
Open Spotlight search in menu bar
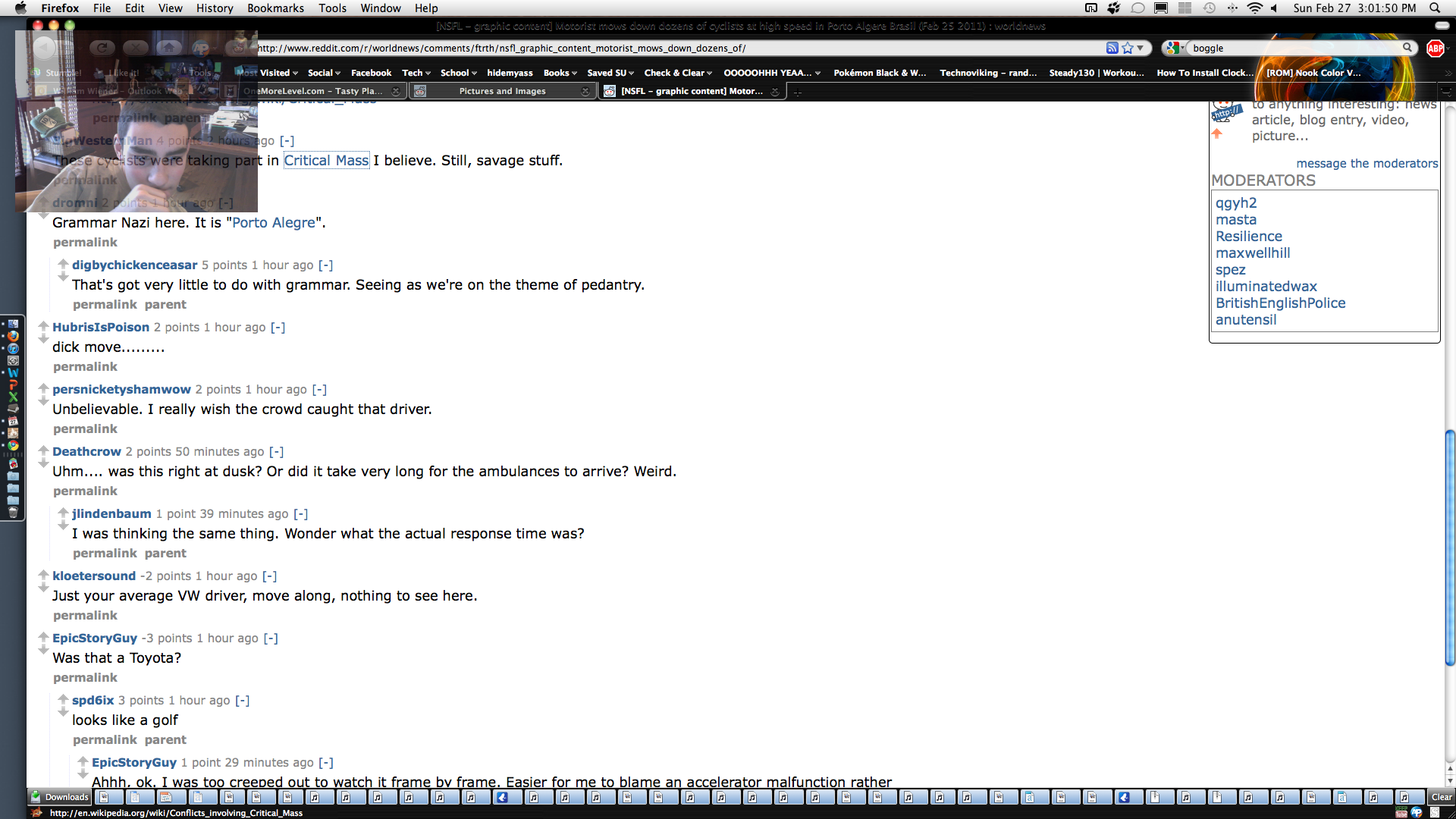(x=1435, y=8)
